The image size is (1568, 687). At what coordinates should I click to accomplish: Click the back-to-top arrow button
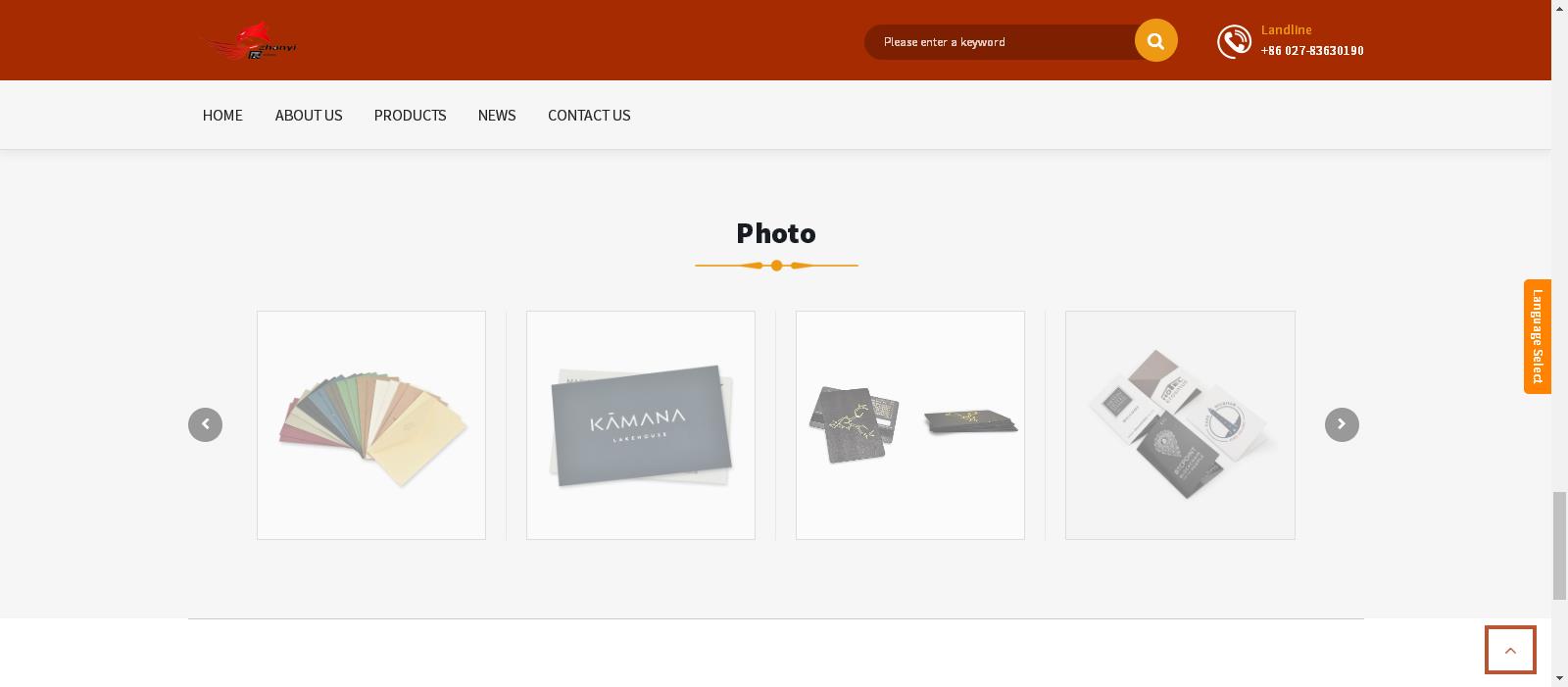coord(1510,650)
